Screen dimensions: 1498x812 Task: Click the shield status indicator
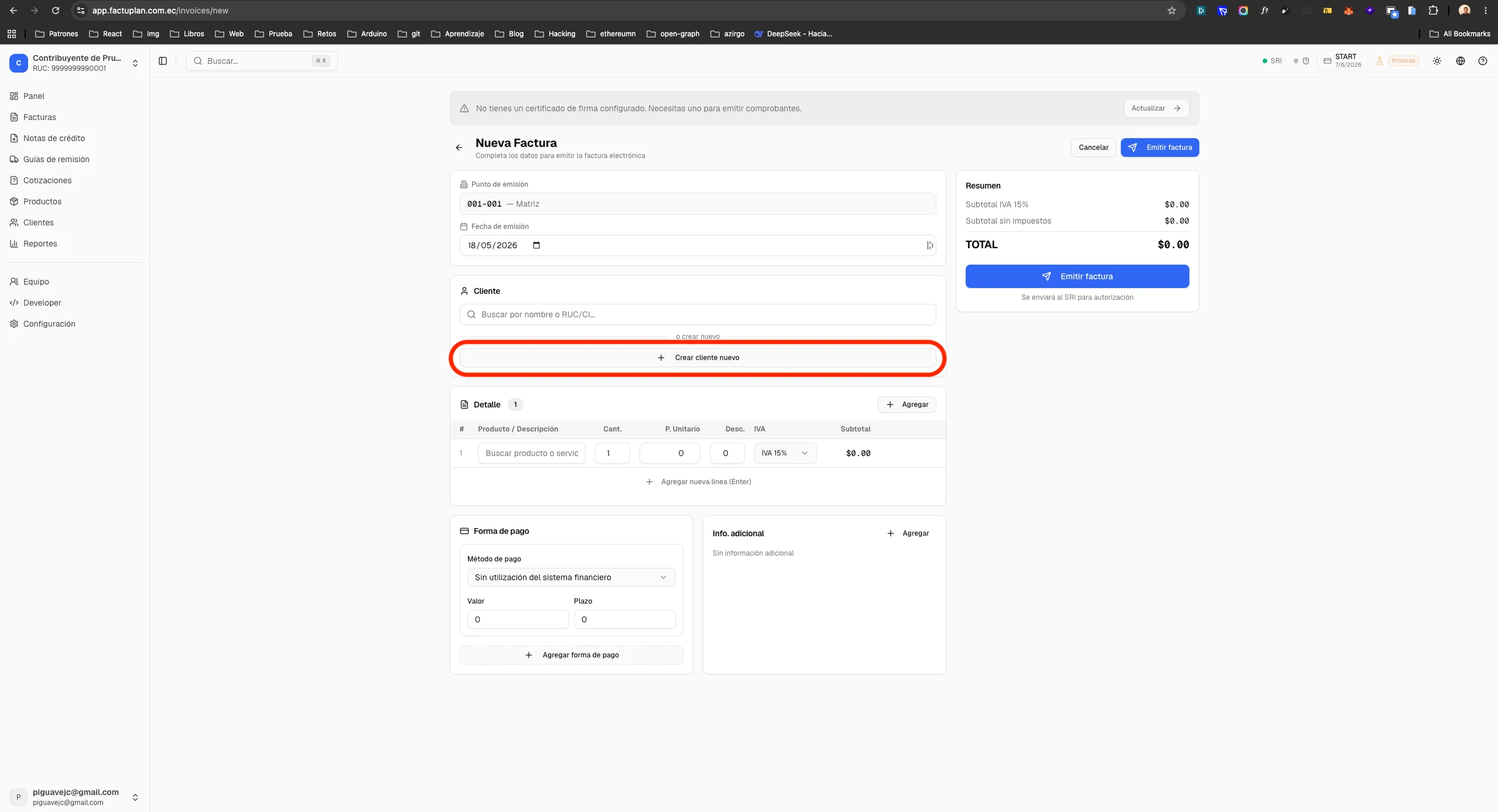coord(1301,61)
